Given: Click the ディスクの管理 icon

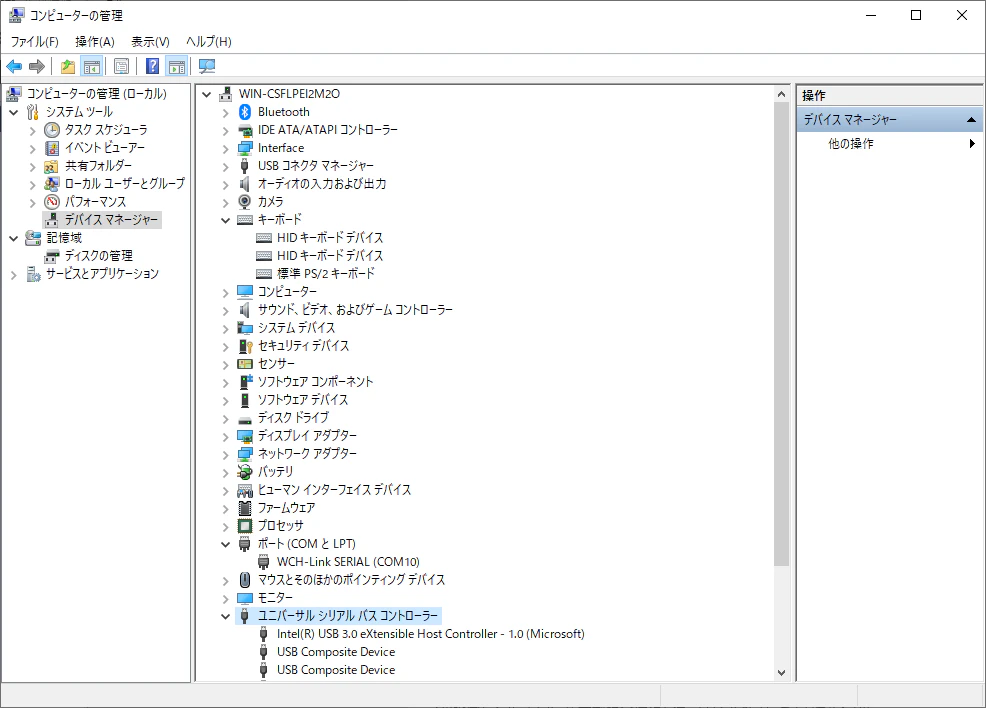Looking at the screenshot, I should [52, 256].
